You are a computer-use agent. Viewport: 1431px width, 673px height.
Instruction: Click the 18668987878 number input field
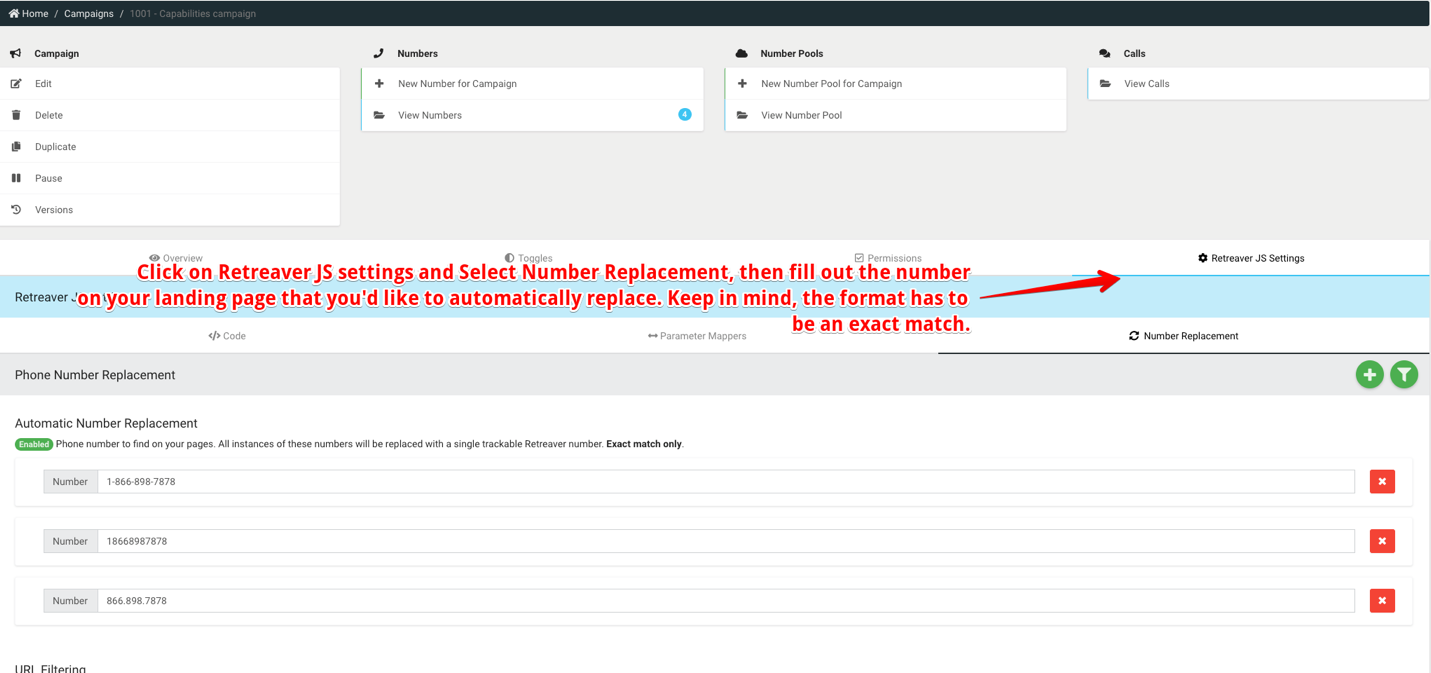(725, 541)
